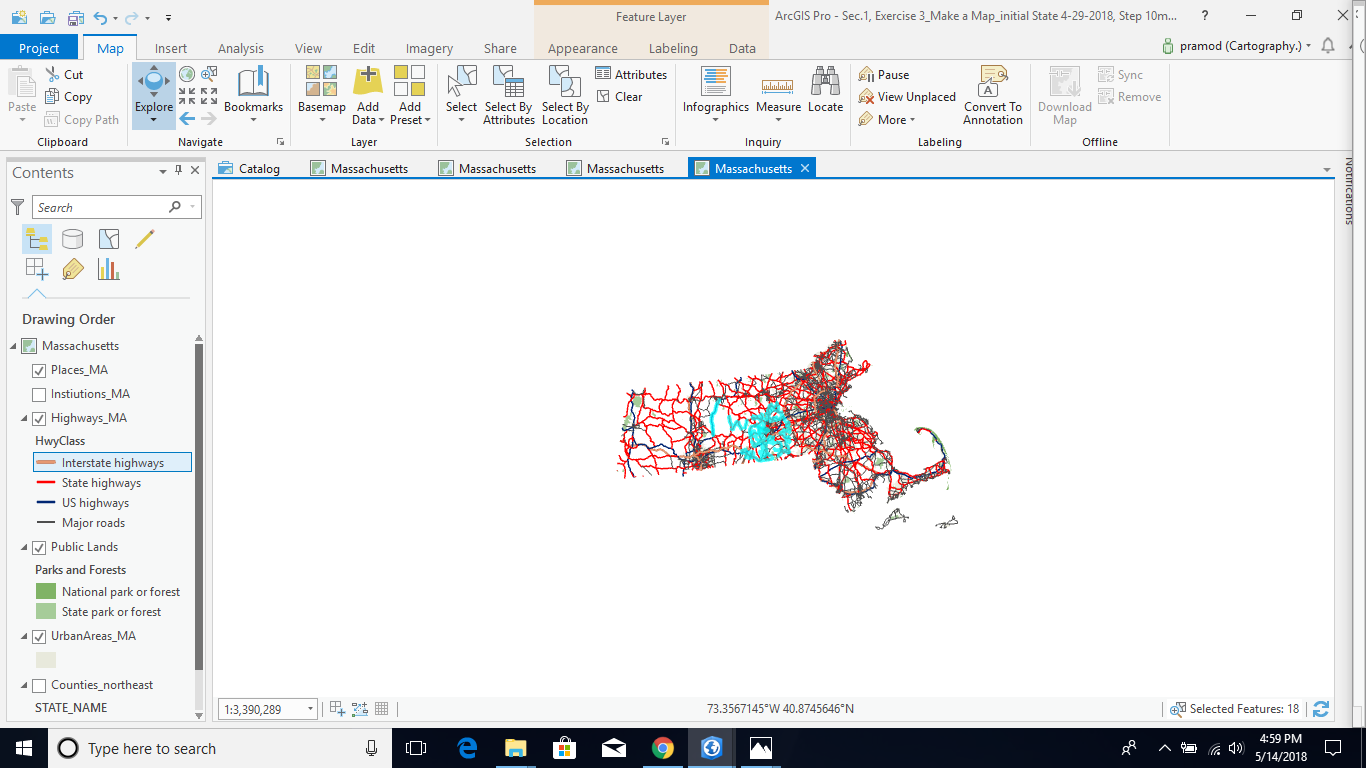Click the full extent globe icon
The height and width of the screenshot is (768, 1366).
pos(187,74)
